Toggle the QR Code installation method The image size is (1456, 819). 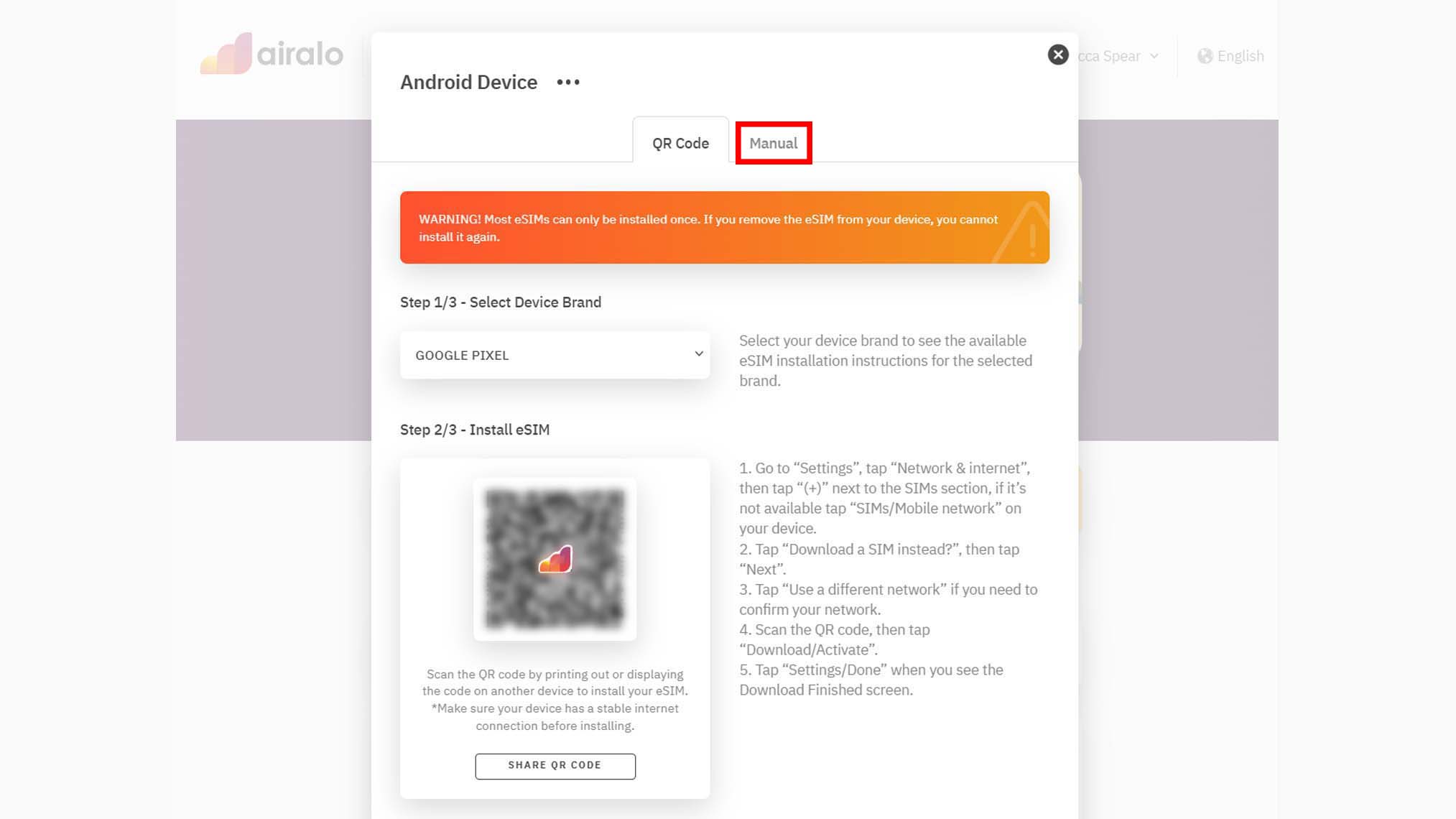(681, 142)
